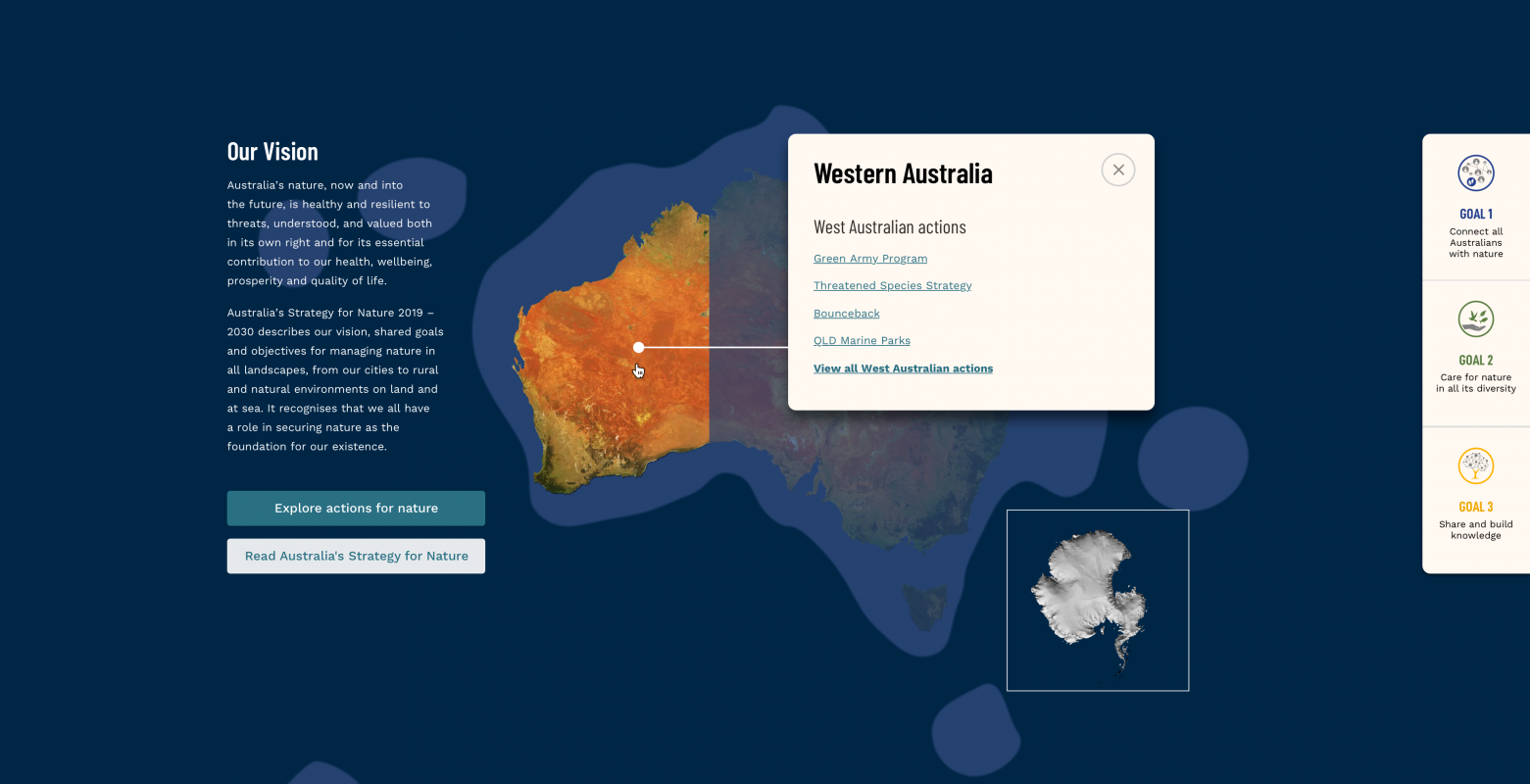Viewport: 1530px width, 784px height.
Task: Select the Goal 3 tree icon
Action: pyautogui.click(x=1475, y=465)
